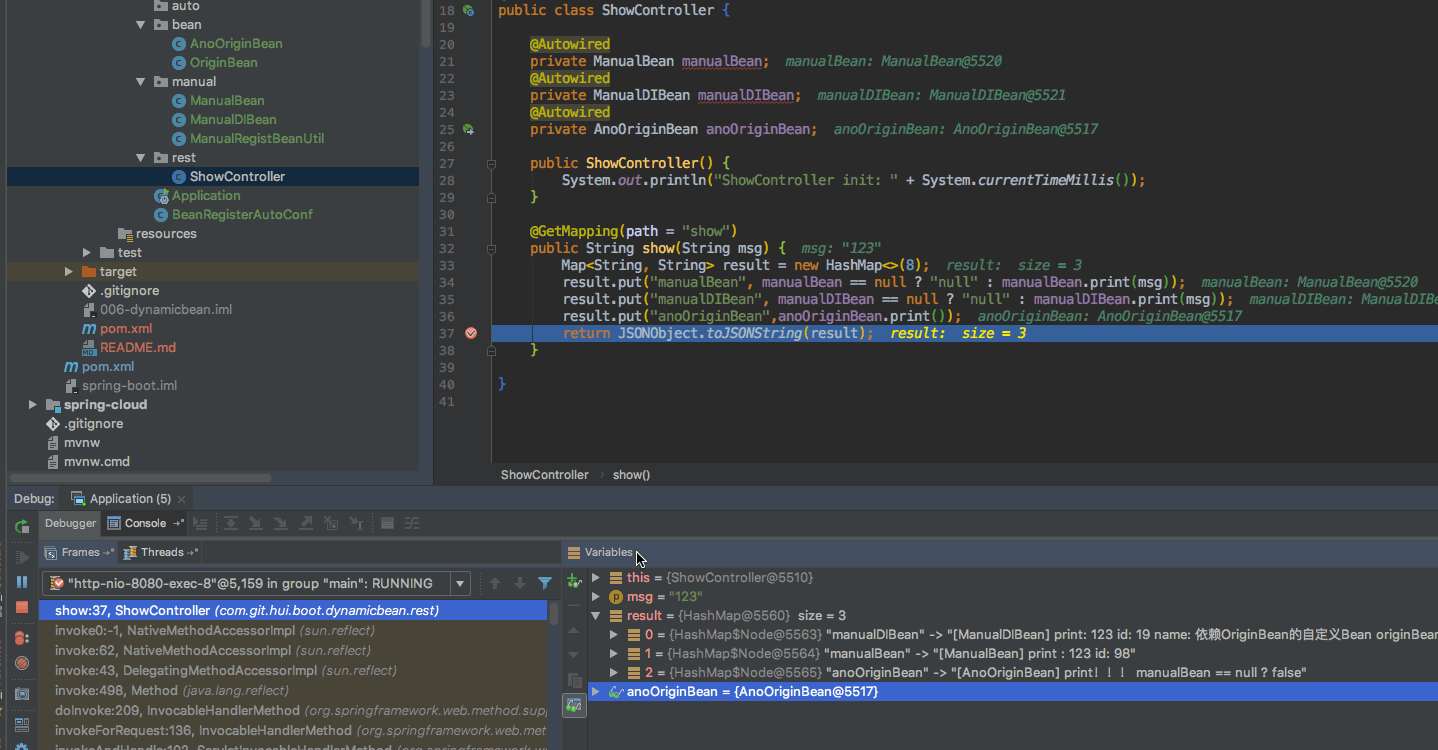Toggle the frames filter funnel

[x=543, y=582]
